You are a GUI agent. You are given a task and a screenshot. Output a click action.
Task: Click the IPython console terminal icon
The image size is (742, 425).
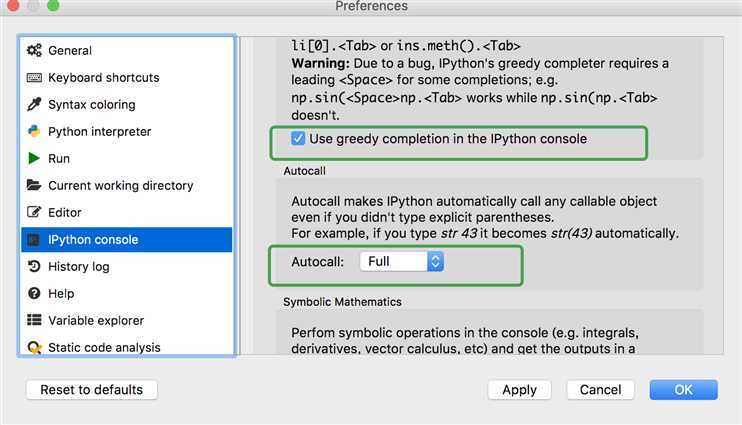[x=34, y=239]
